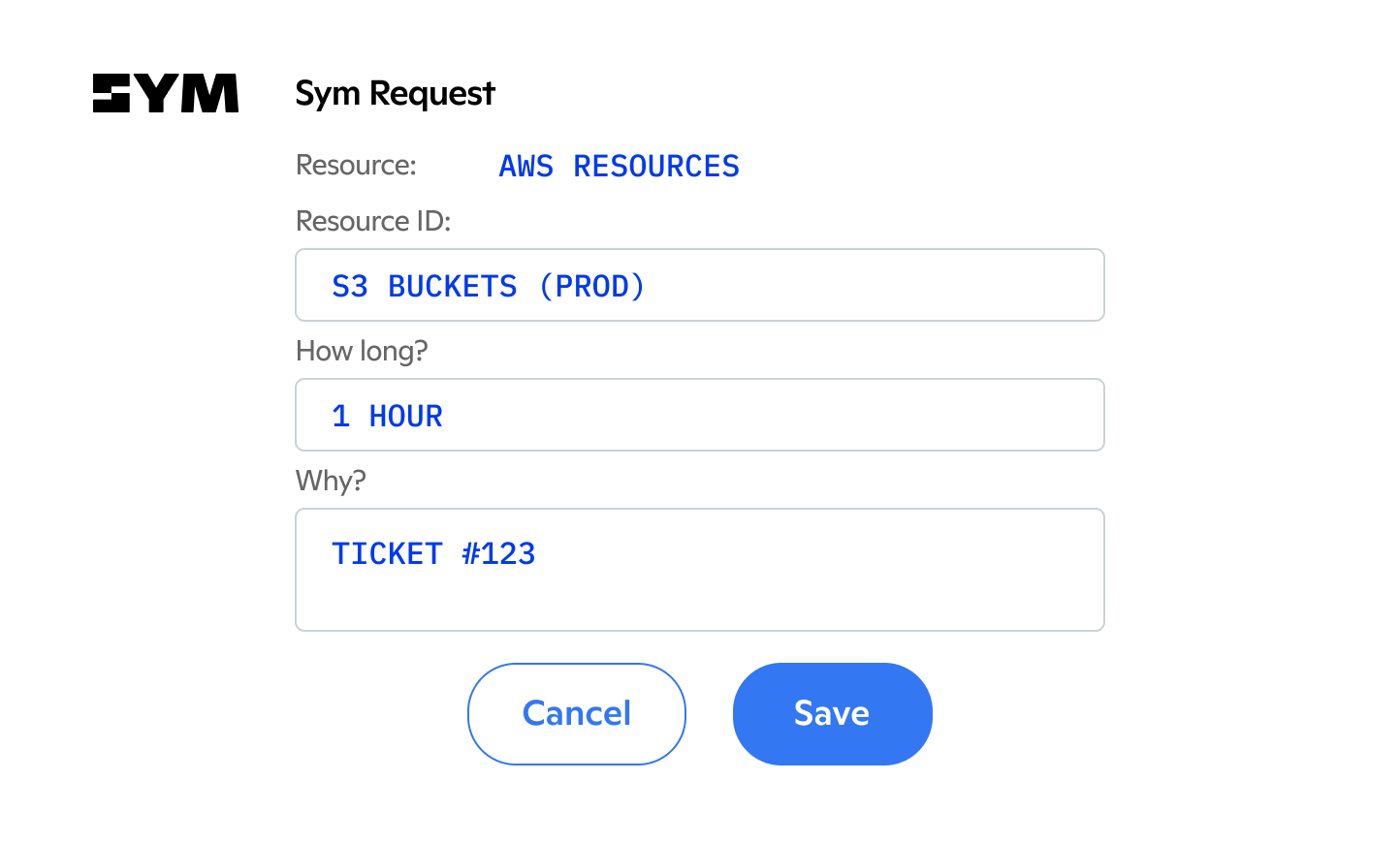Screen dimensions: 1400x843
Task: Select the Sym Request heading
Action: pos(394,93)
